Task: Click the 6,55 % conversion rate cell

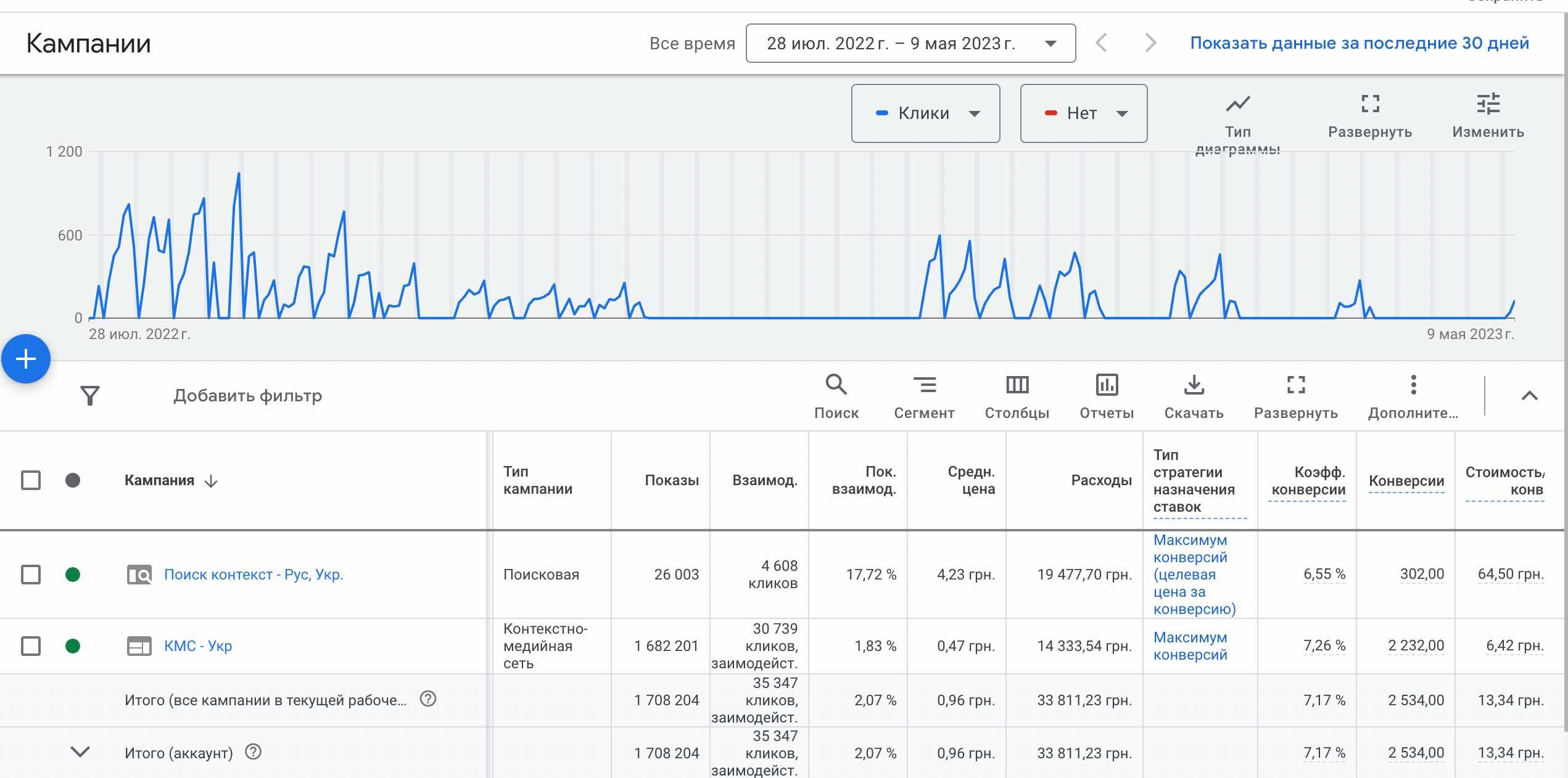Action: pyautogui.click(x=1324, y=574)
